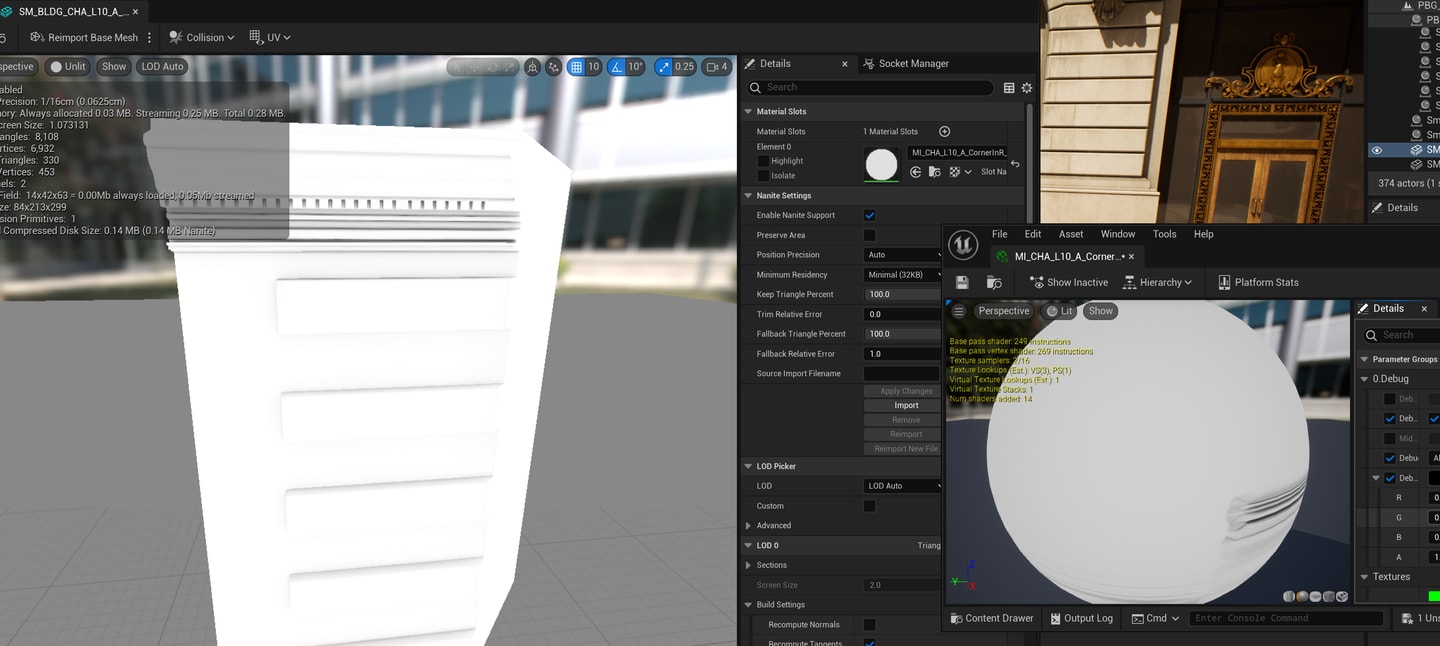Toggle grid snapping icon next to 10
1440x646 pixels.
576,67
